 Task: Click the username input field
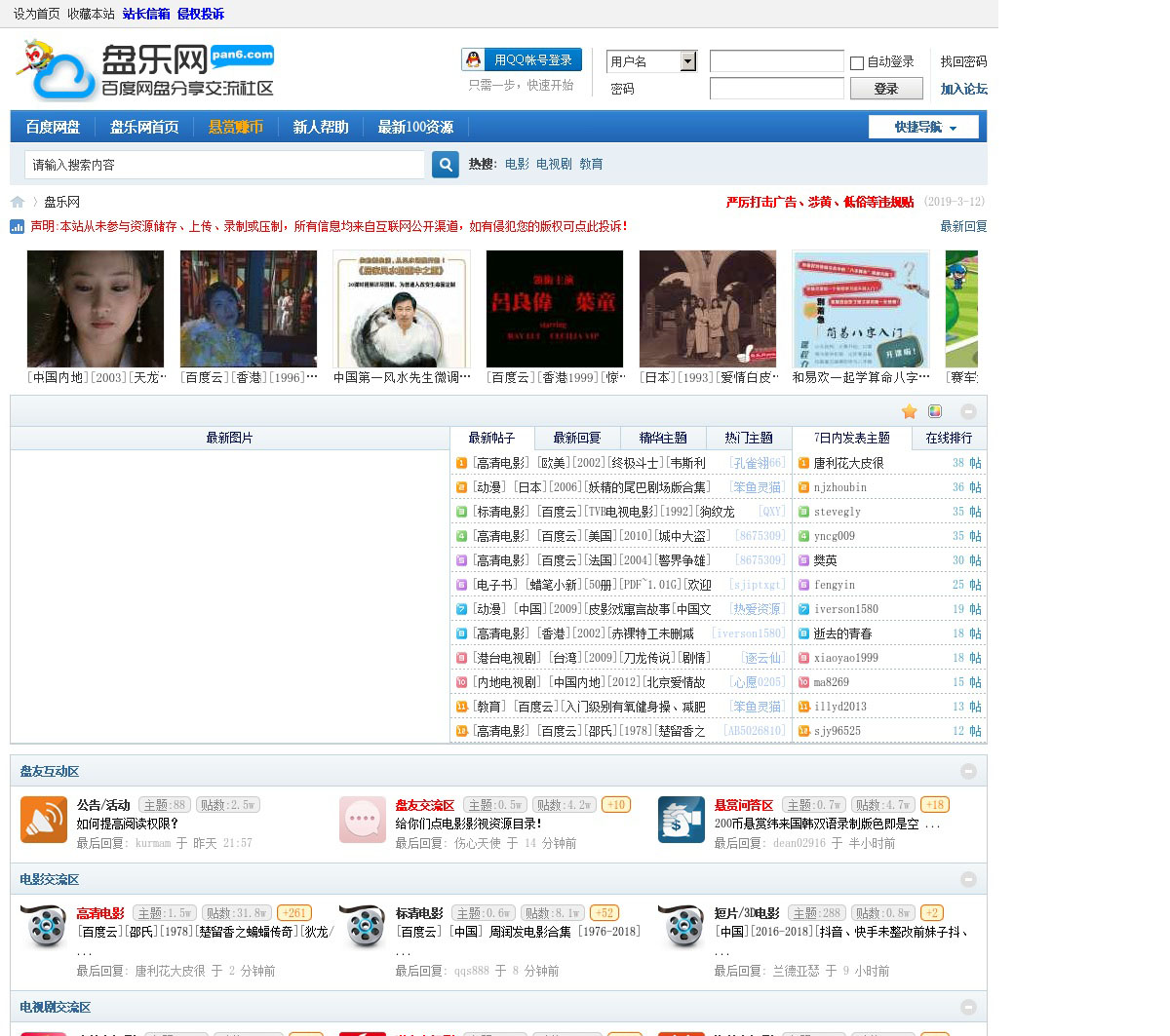tap(776, 61)
